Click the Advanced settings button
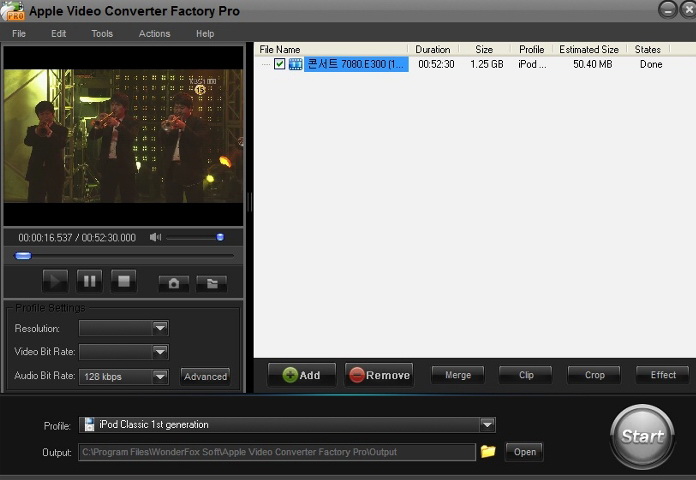Viewport: 696px width, 480px height. [206, 377]
